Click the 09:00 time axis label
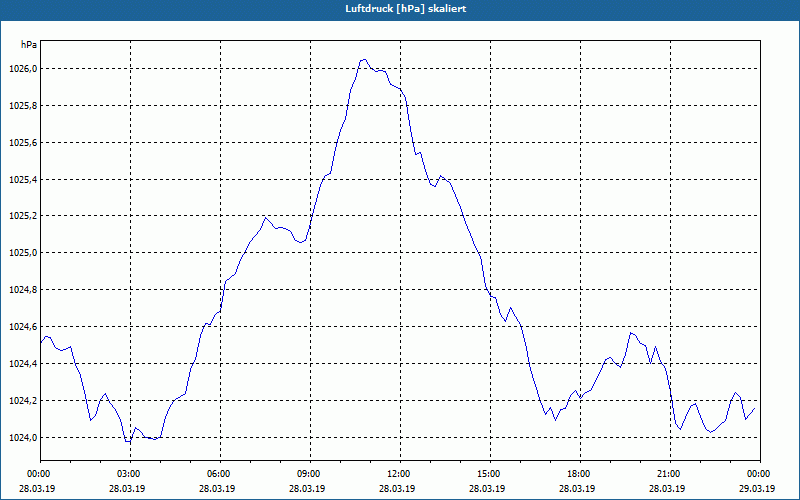 pyautogui.click(x=310, y=474)
